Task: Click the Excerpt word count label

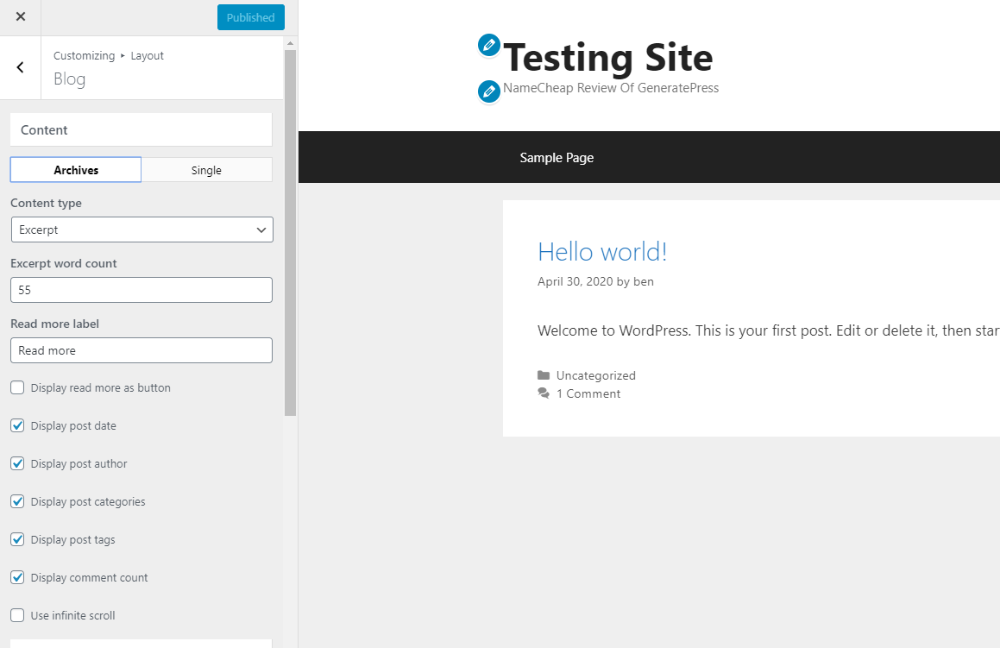Action: coord(63,263)
